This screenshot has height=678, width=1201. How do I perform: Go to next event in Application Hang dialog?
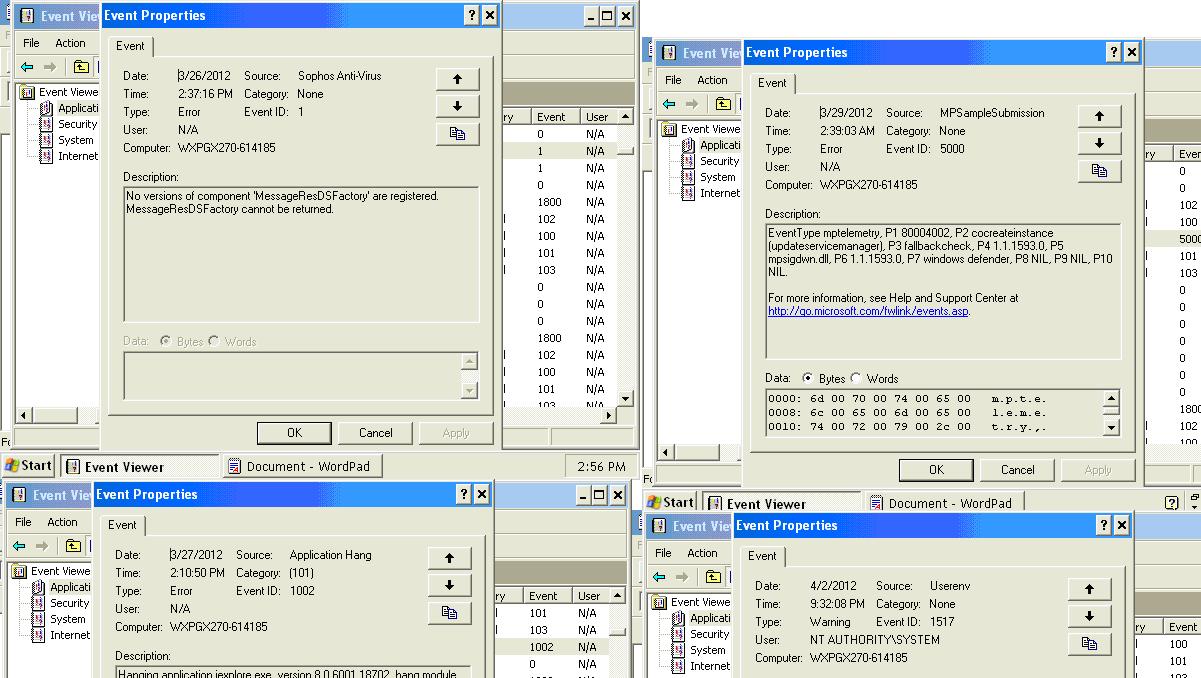pos(450,585)
